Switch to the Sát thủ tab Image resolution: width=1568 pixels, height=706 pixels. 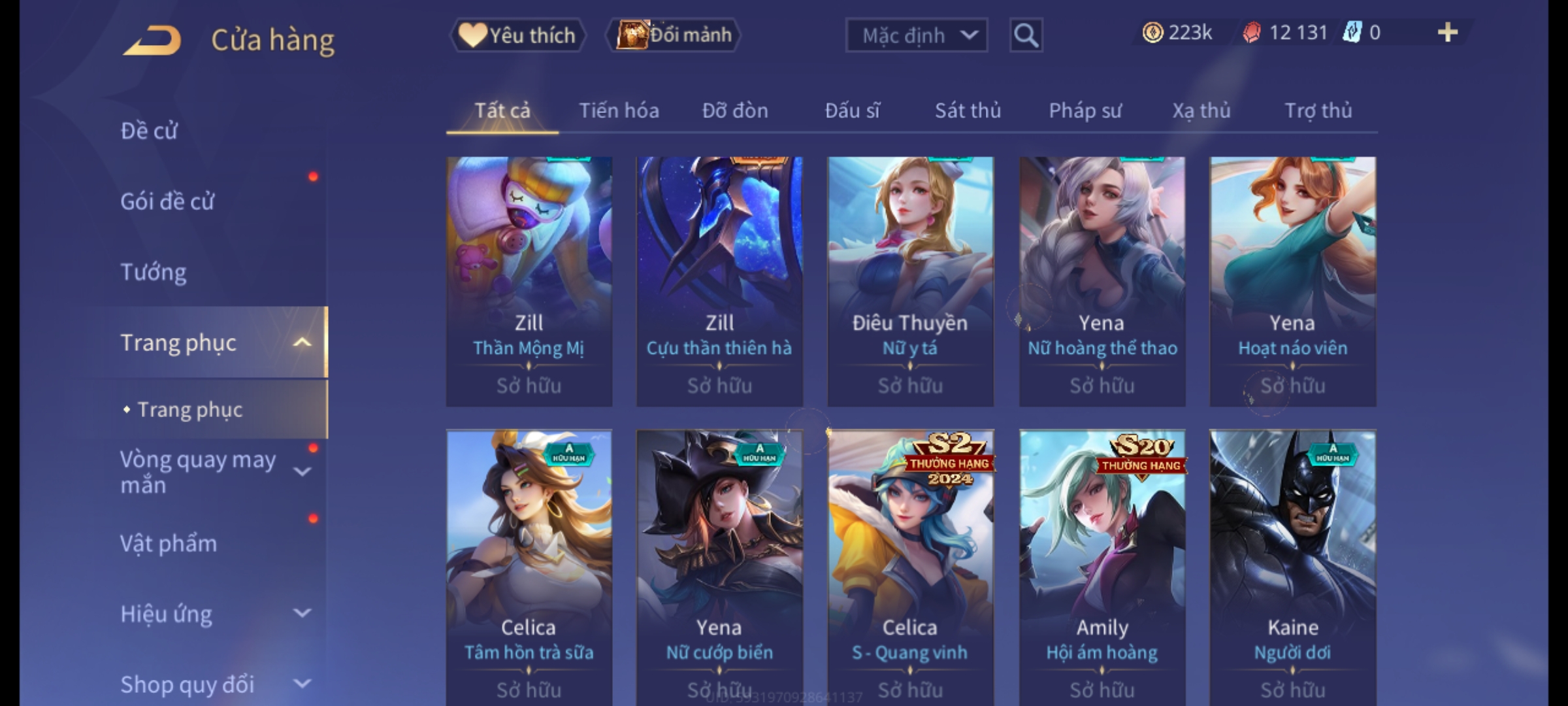pos(968,111)
